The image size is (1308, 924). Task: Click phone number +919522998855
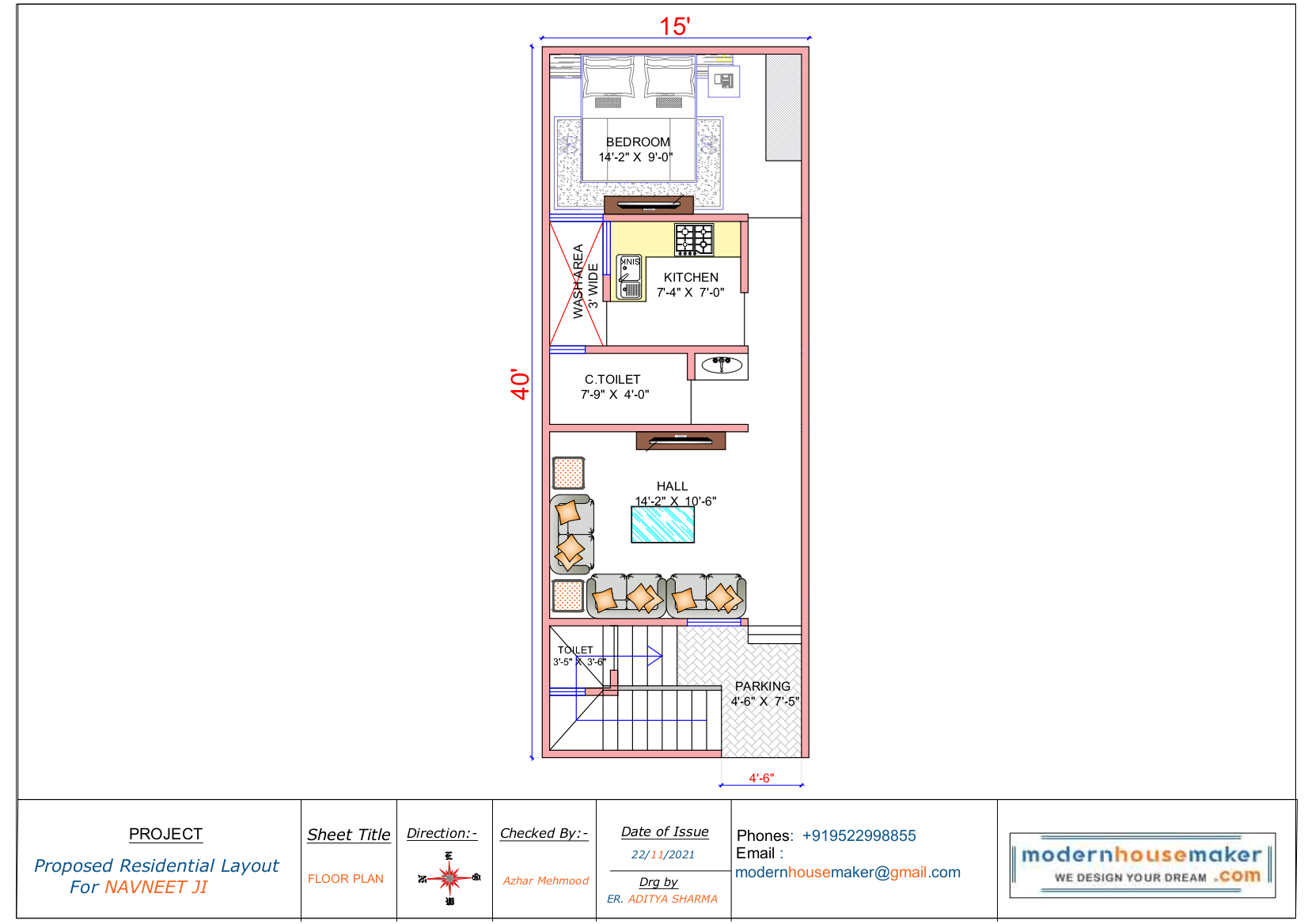[859, 835]
